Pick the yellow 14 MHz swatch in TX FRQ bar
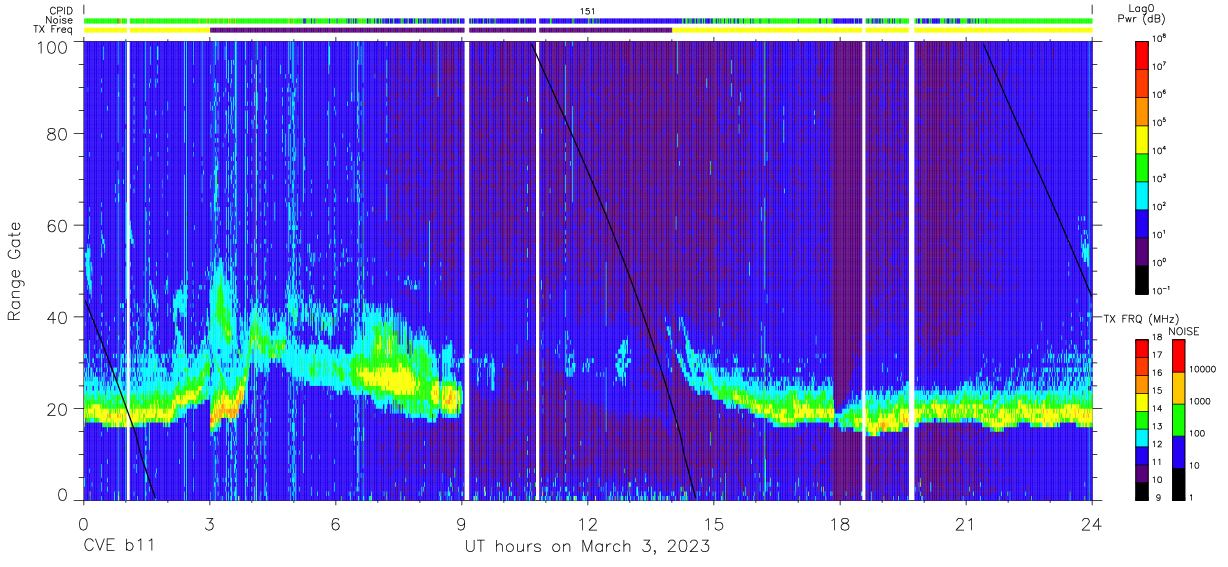 click(x=1143, y=402)
